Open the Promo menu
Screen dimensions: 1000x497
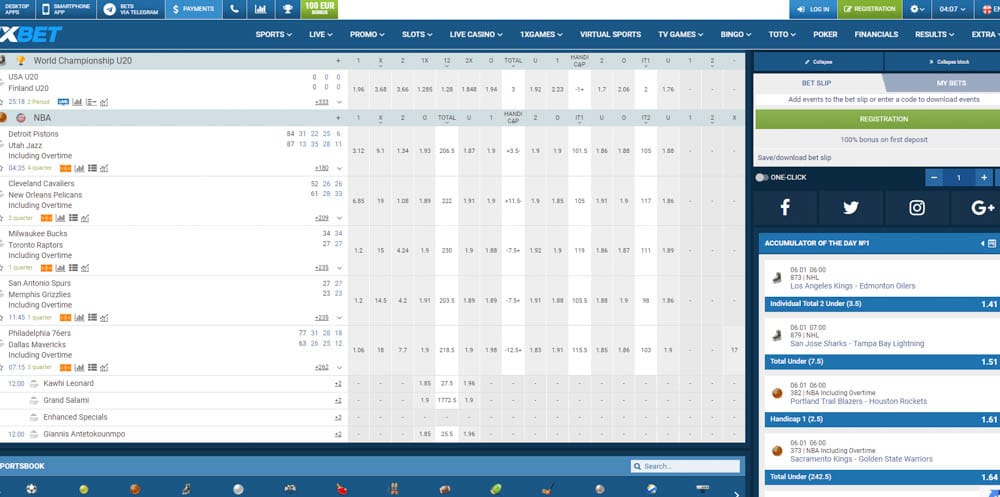[x=367, y=34]
